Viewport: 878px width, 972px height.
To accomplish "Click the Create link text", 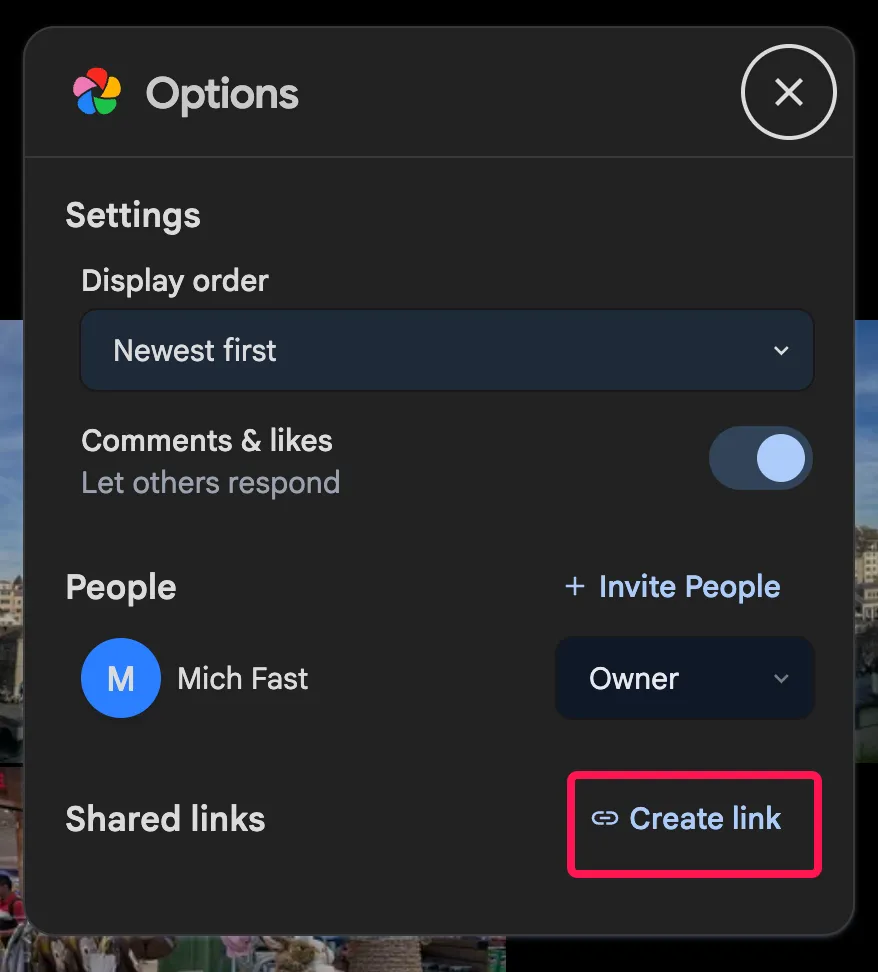I will tap(705, 819).
